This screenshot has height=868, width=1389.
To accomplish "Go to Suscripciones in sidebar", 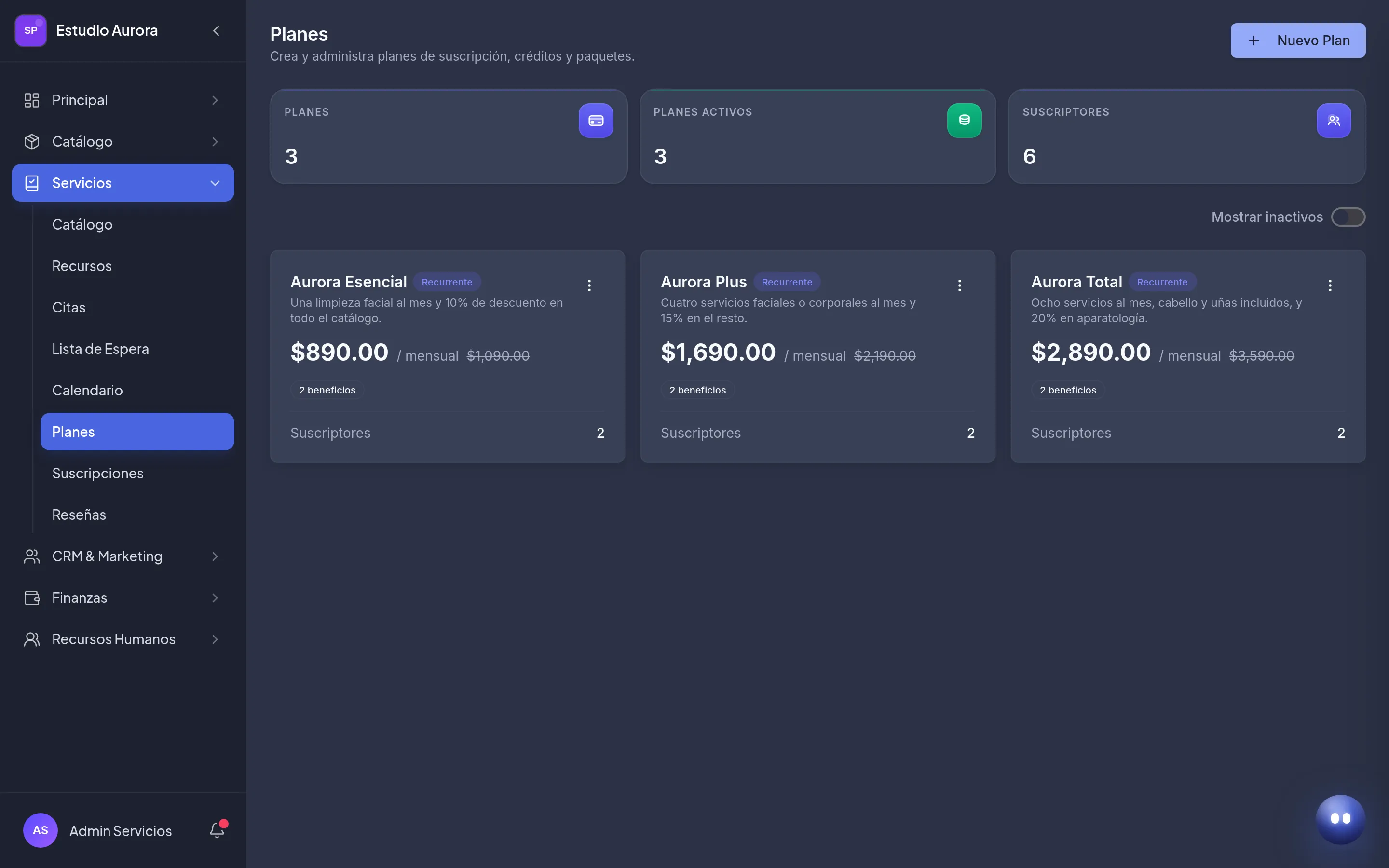I will [x=137, y=473].
